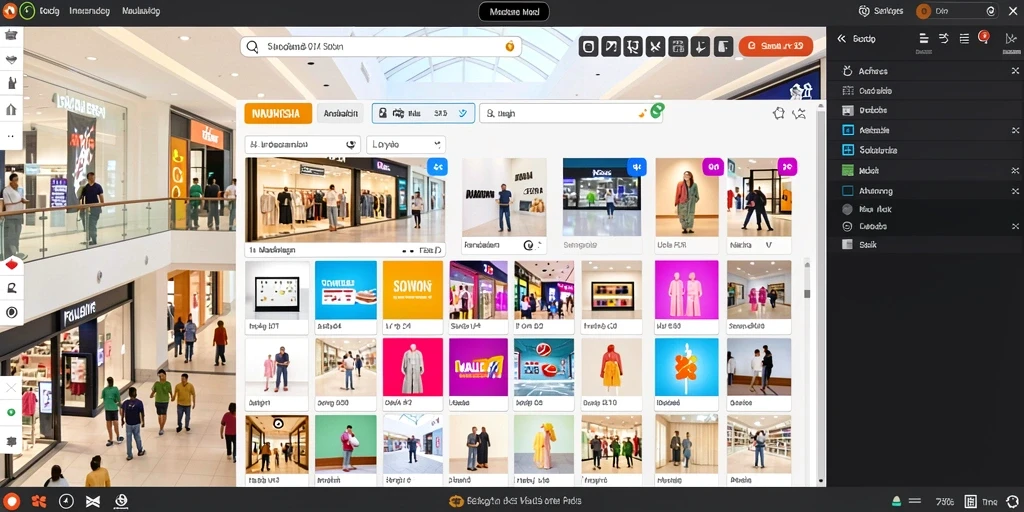Screen dimensions: 1024x512
Task: Switch to the gray tab next to NAUHISHA
Action: click(340, 113)
